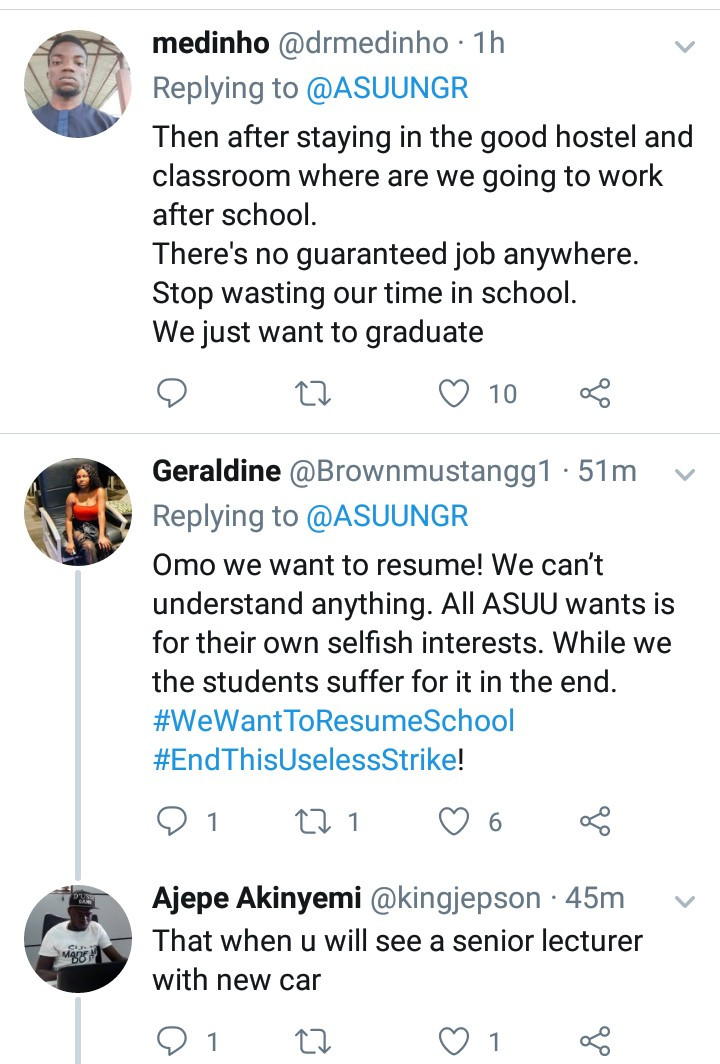The image size is (720, 1064).
Task: View replies count on Geraldine's tweet
Action: 180,821
